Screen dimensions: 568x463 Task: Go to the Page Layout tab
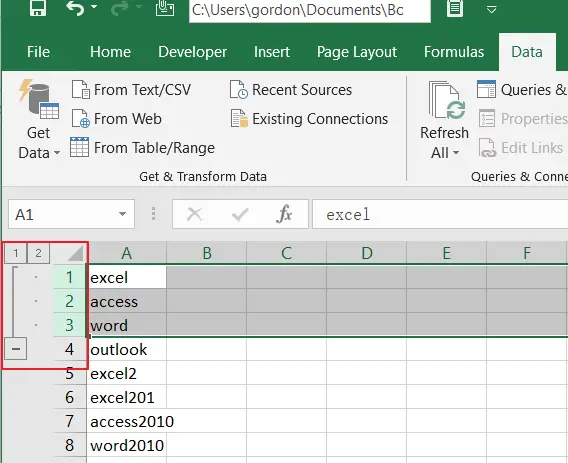357,52
